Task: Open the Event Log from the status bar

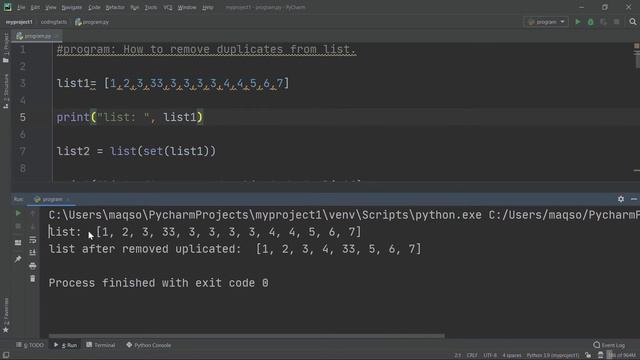Action: coord(609,345)
